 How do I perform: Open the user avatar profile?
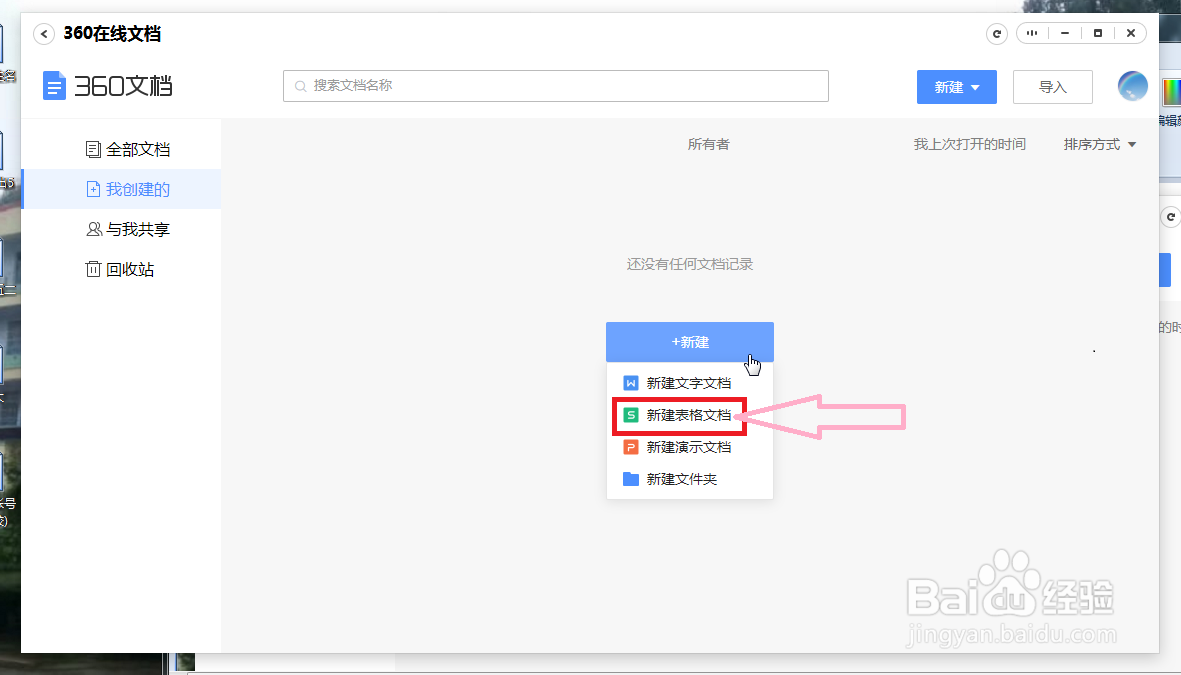click(1132, 86)
